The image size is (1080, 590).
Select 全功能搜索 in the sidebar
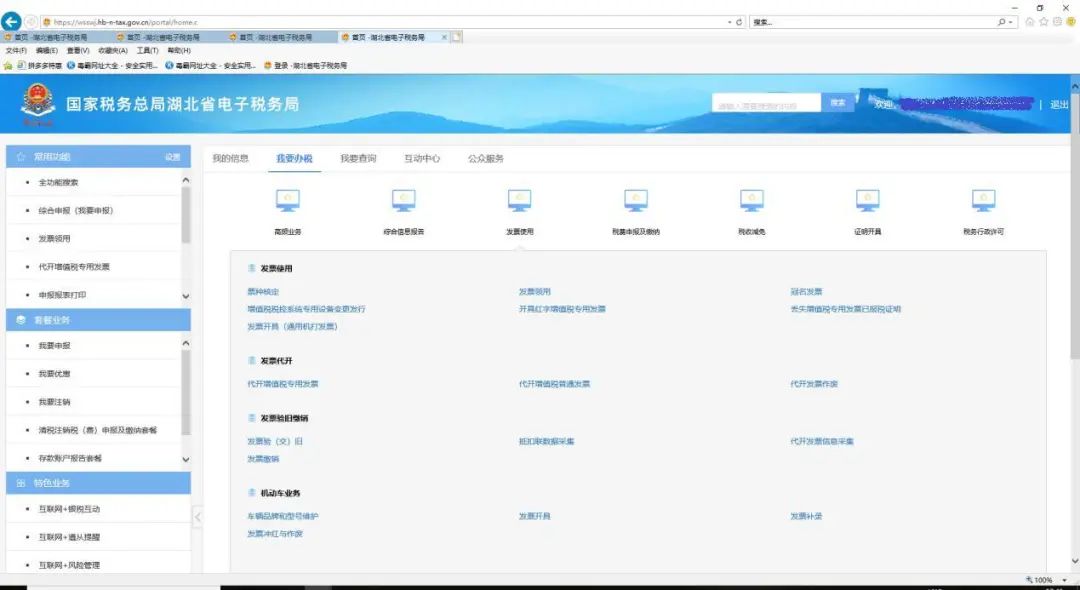[x=58, y=182]
